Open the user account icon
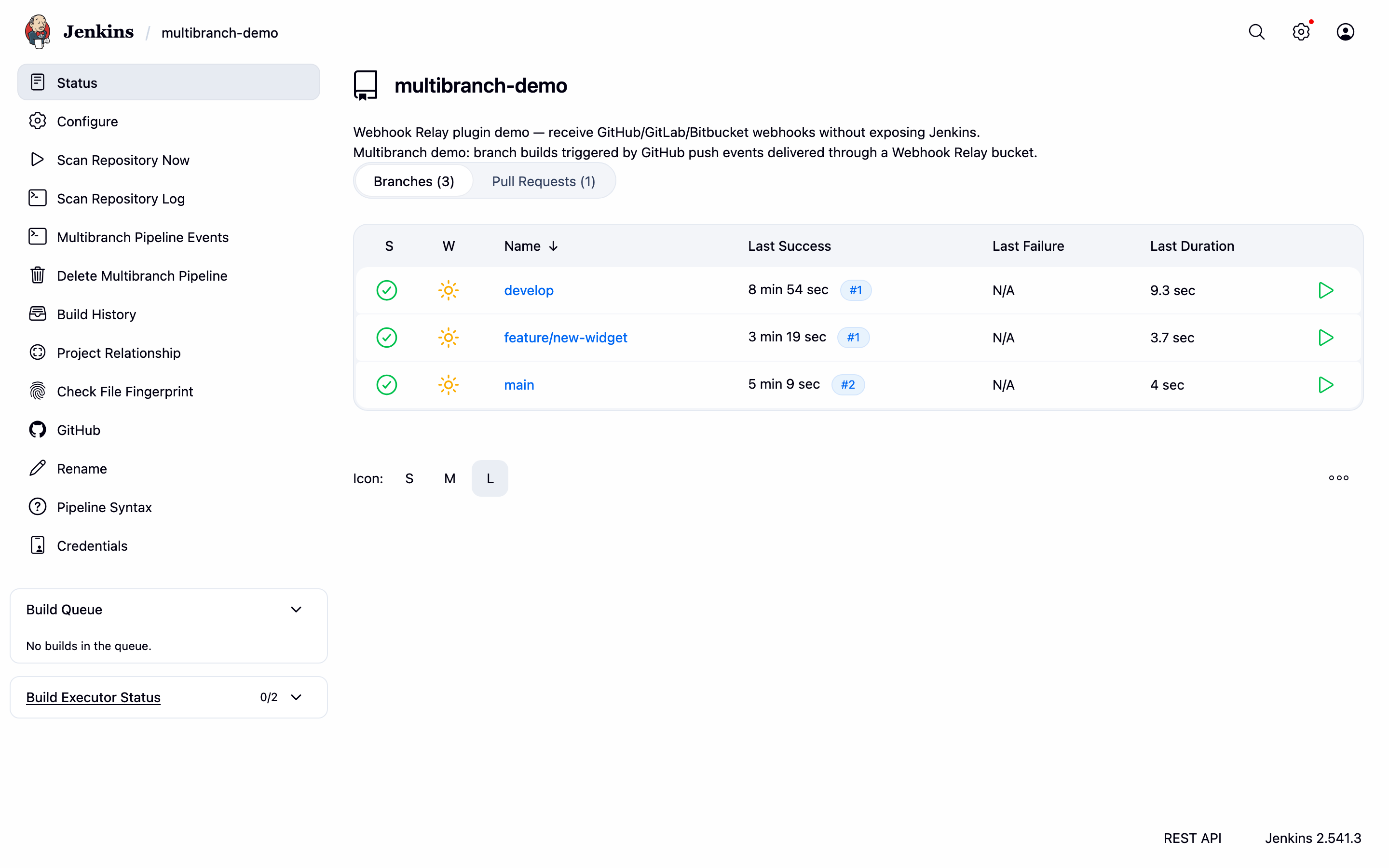 (x=1346, y=32)
